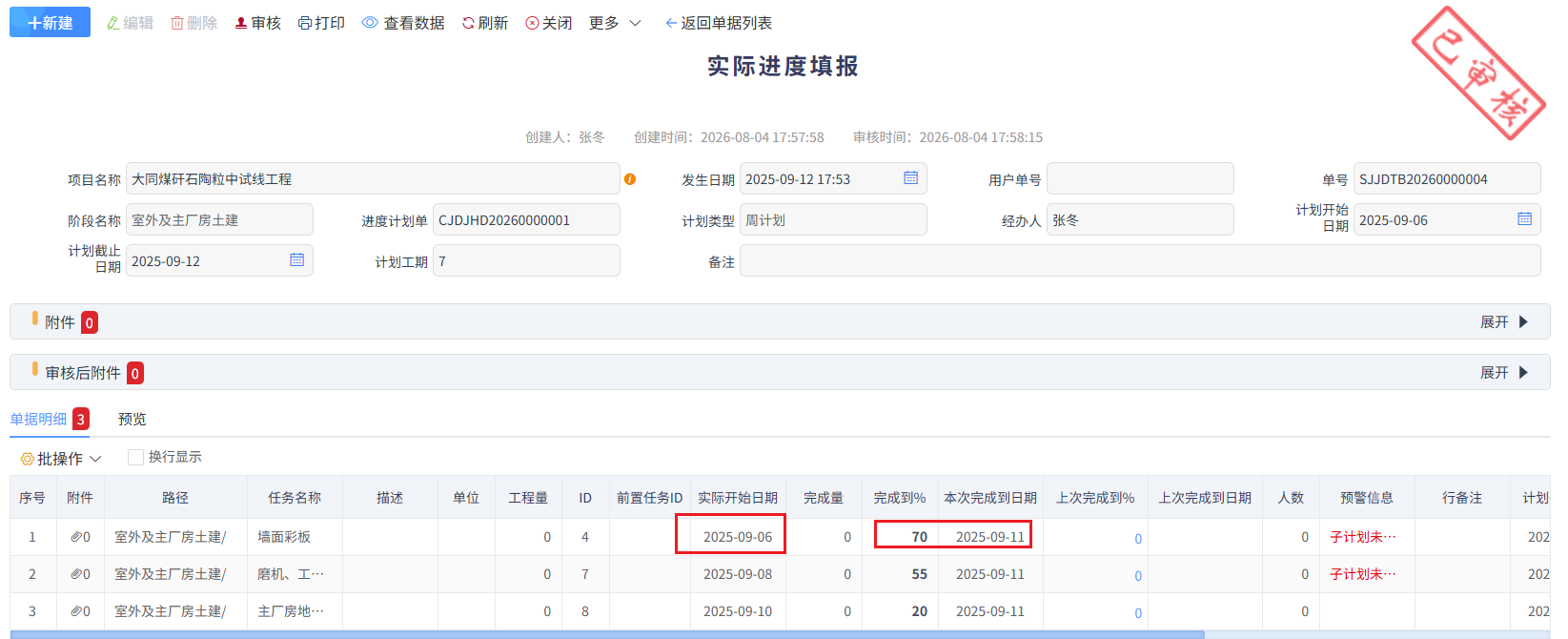This screenshot has height=639, width=1568.
Task: Click the 关闭 close circle icon
Action: pos(532,23)
